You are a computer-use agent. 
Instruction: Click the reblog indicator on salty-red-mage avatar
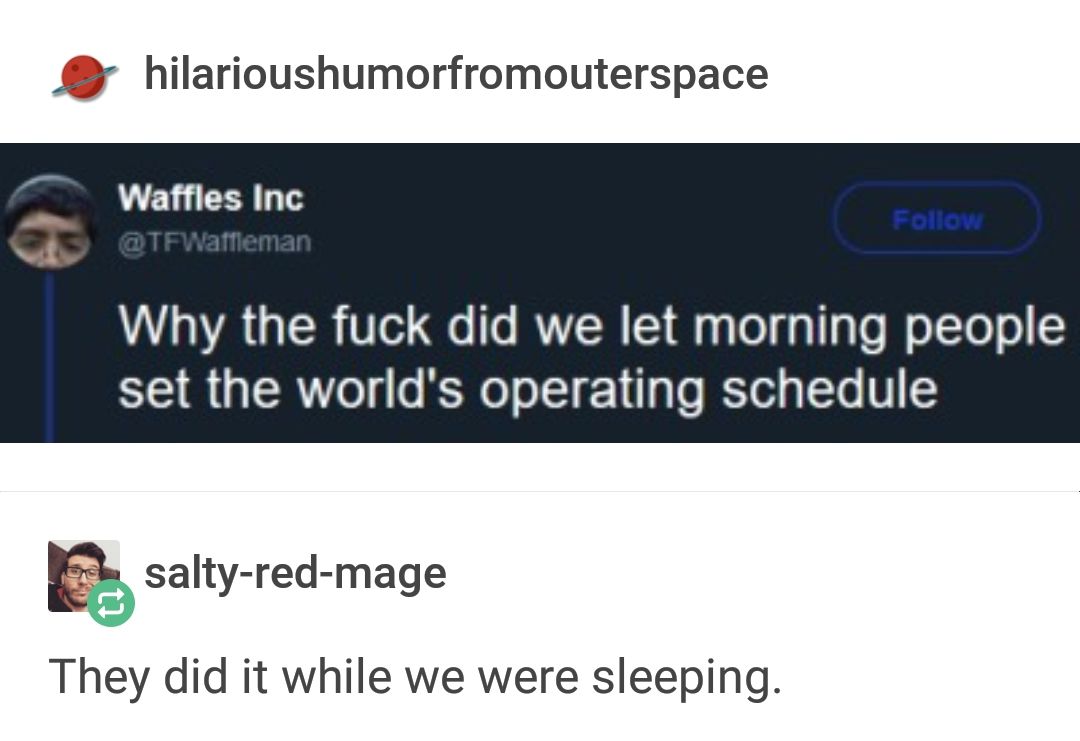tap(113, 603)
